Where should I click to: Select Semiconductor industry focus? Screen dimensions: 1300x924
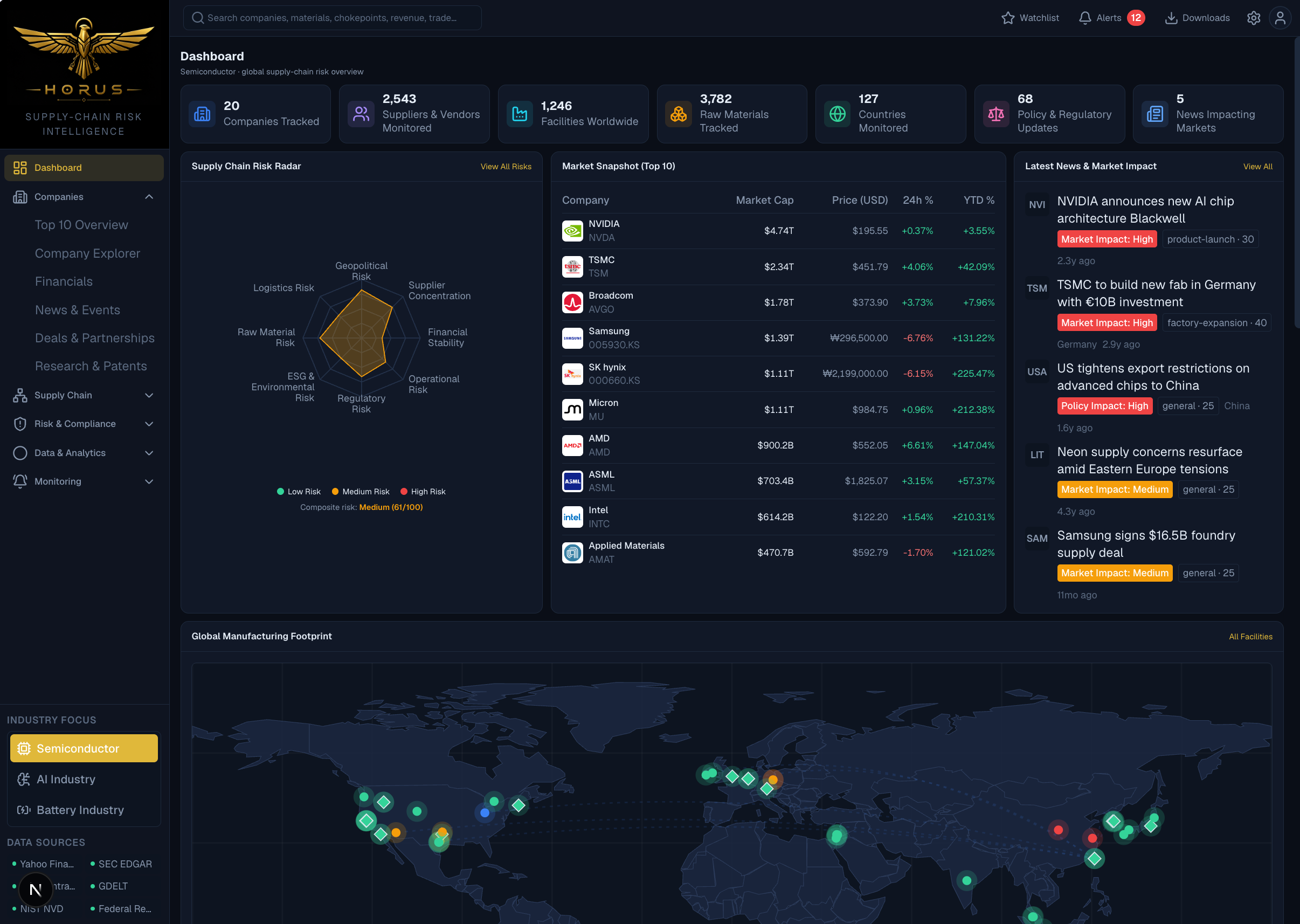(84, 749)
